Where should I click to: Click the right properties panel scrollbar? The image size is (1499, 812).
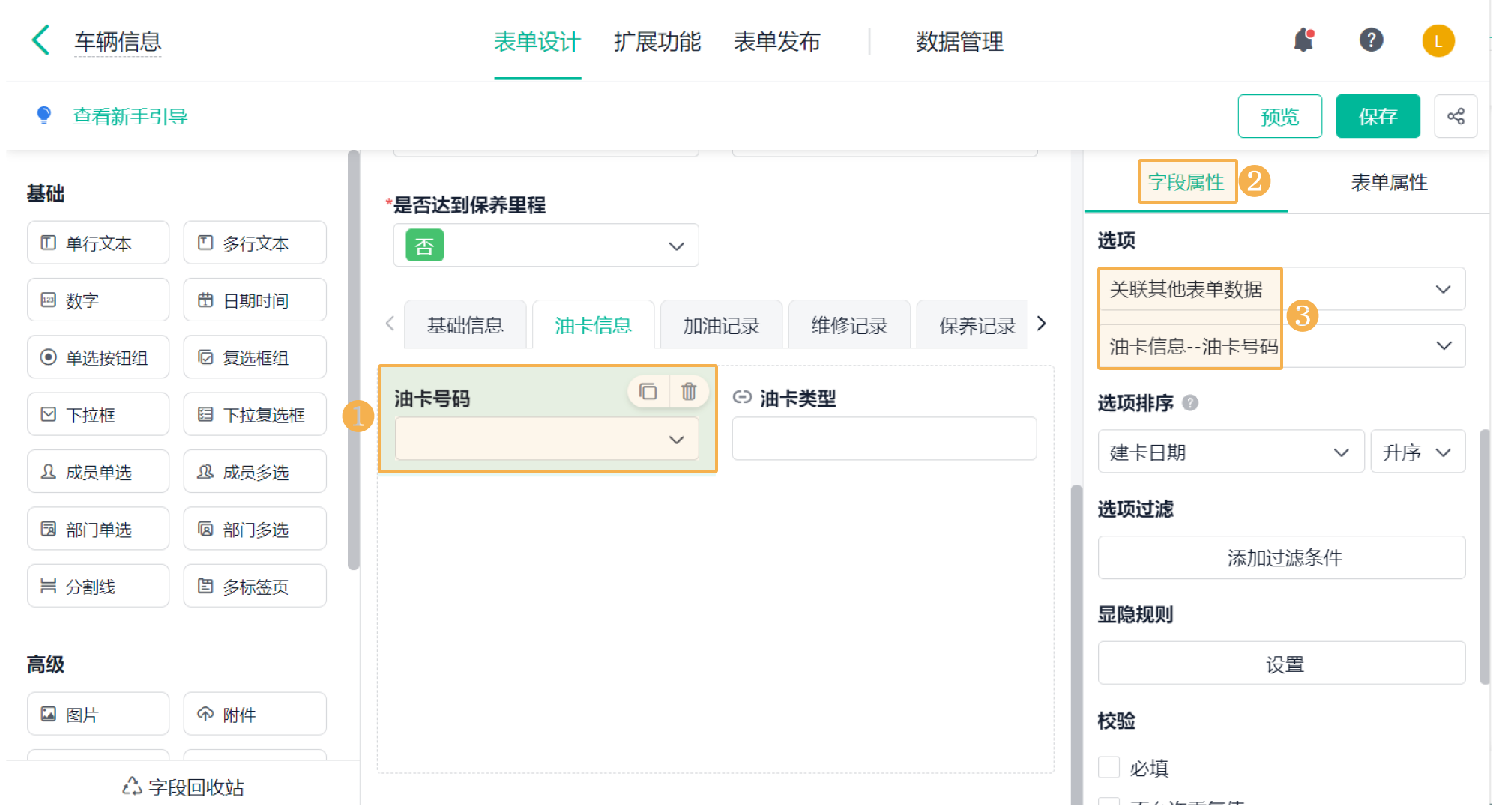coord(1485,557)
